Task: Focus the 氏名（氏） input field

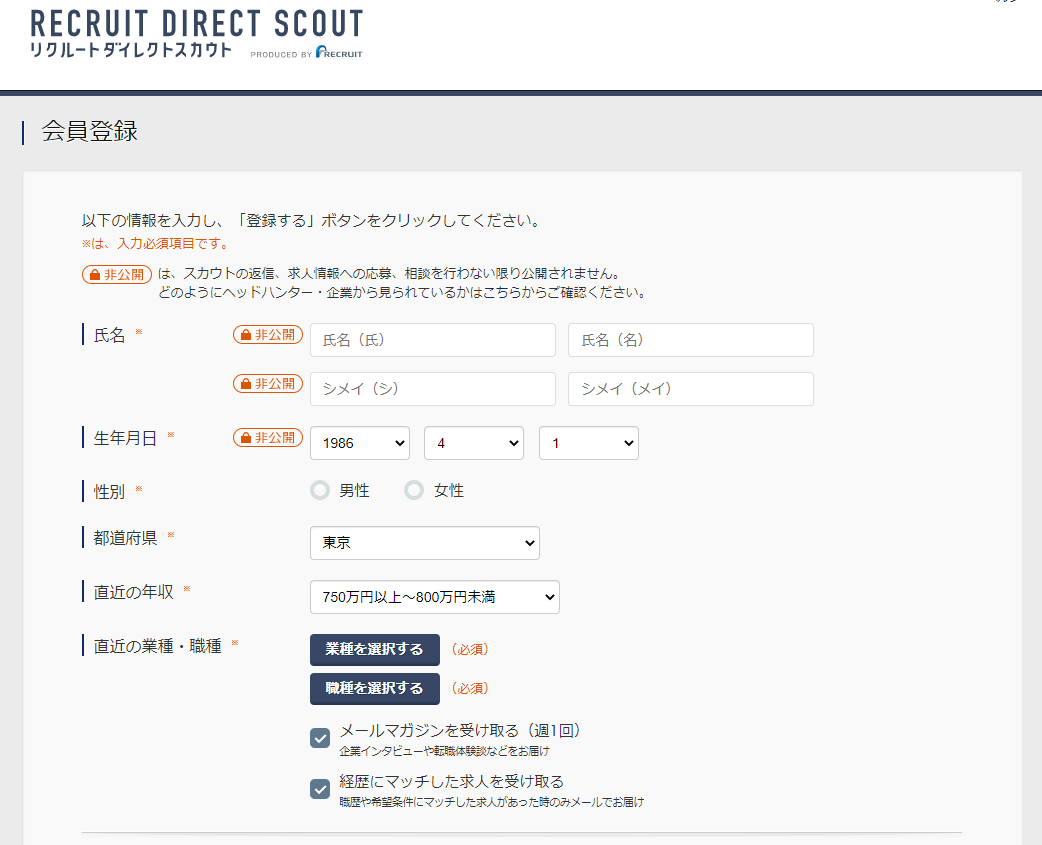Action: click(x=433, y=340)
